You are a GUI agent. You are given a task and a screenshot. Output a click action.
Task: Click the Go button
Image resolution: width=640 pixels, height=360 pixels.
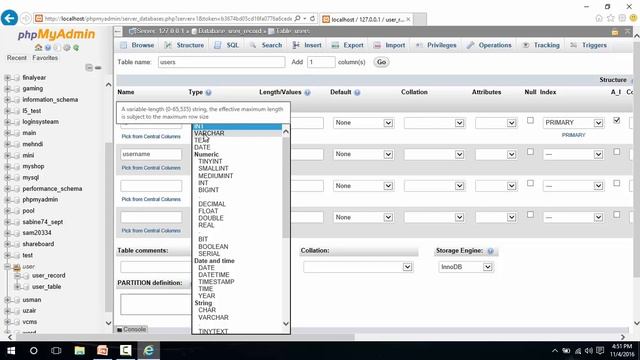tap(381, 62)
